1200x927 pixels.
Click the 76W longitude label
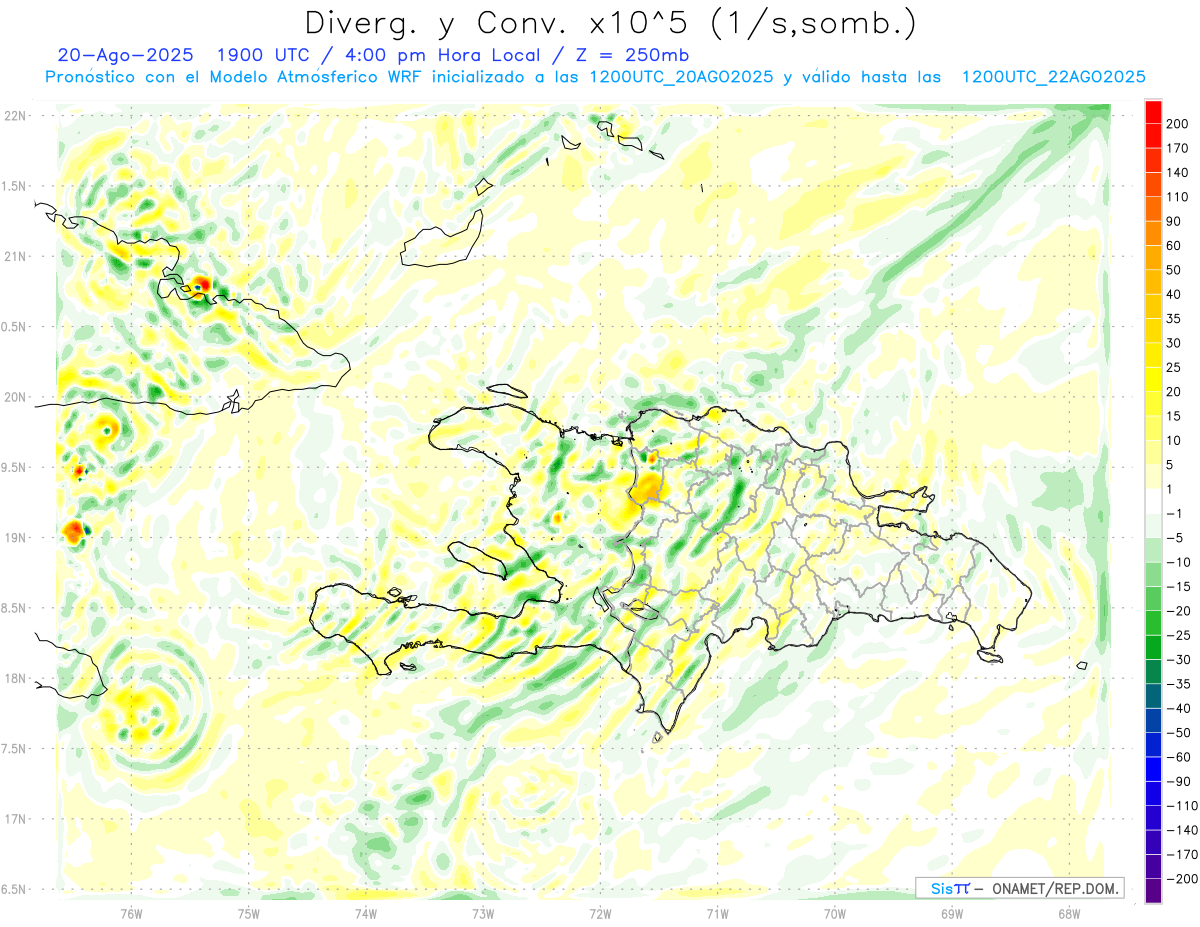pyautogui.click(x=131, y=914)
